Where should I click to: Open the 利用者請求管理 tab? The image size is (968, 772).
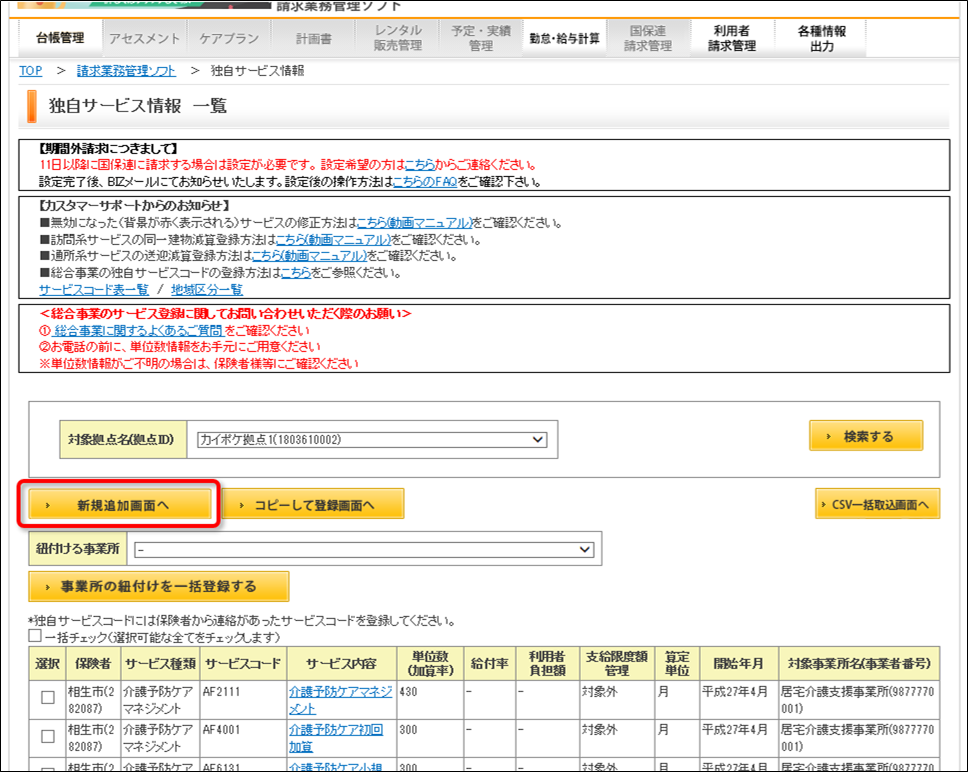coord(732,38)
